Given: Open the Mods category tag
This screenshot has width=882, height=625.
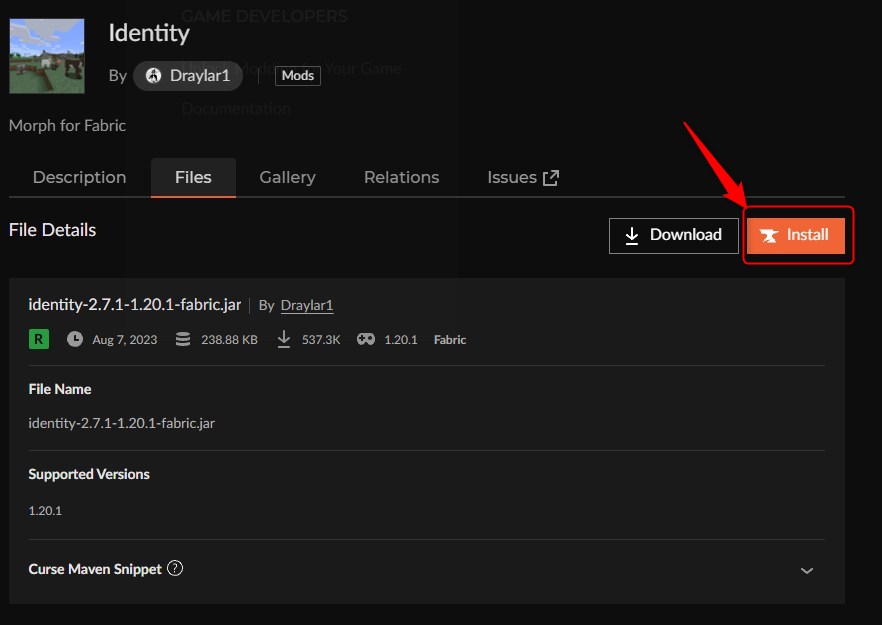Looking at the screenshot, I should click(298, 75).
